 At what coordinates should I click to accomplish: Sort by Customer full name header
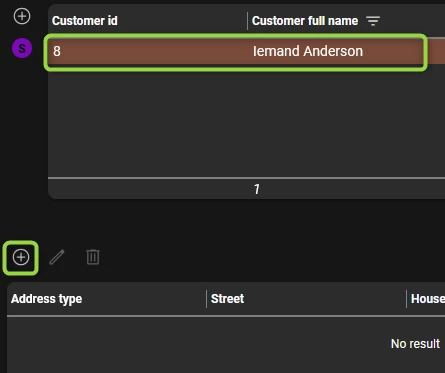coord(305,21)
